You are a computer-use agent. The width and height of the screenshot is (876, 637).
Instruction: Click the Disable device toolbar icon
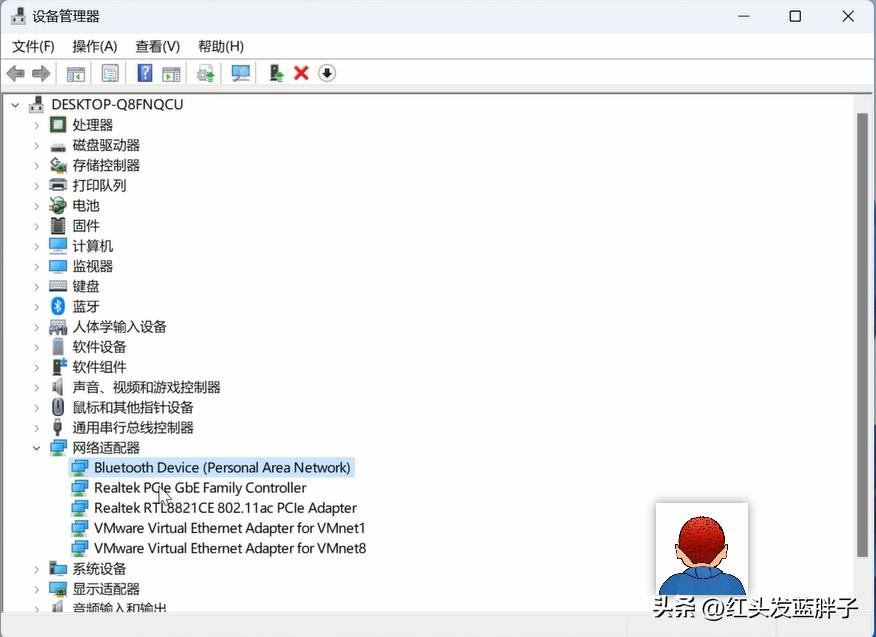(x=326, y=72)
